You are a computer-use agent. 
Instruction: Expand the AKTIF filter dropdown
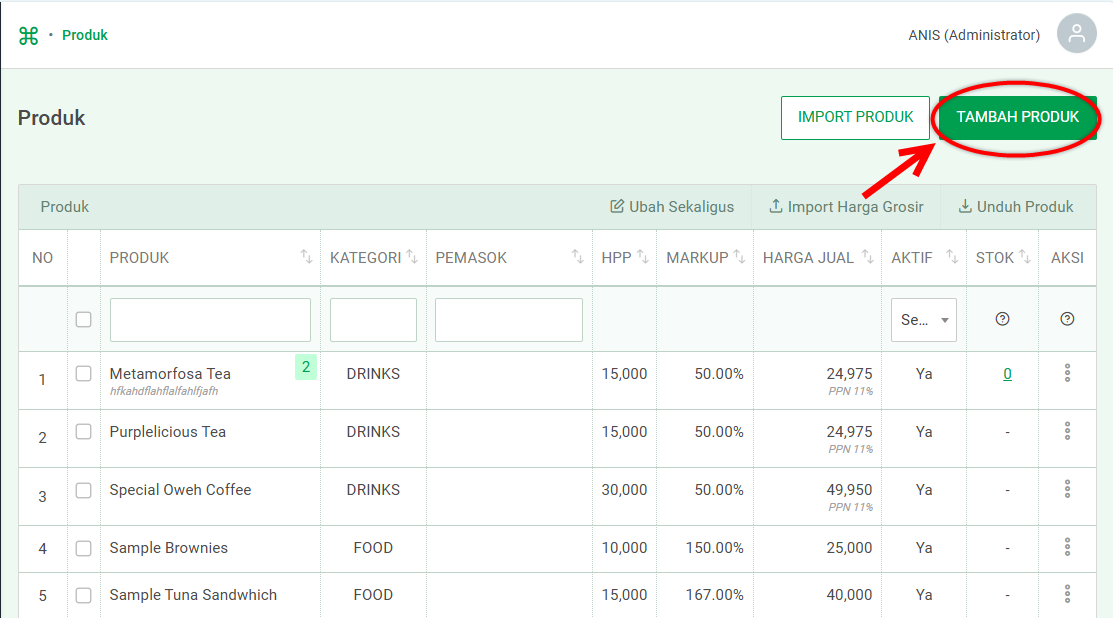point(923,320)
